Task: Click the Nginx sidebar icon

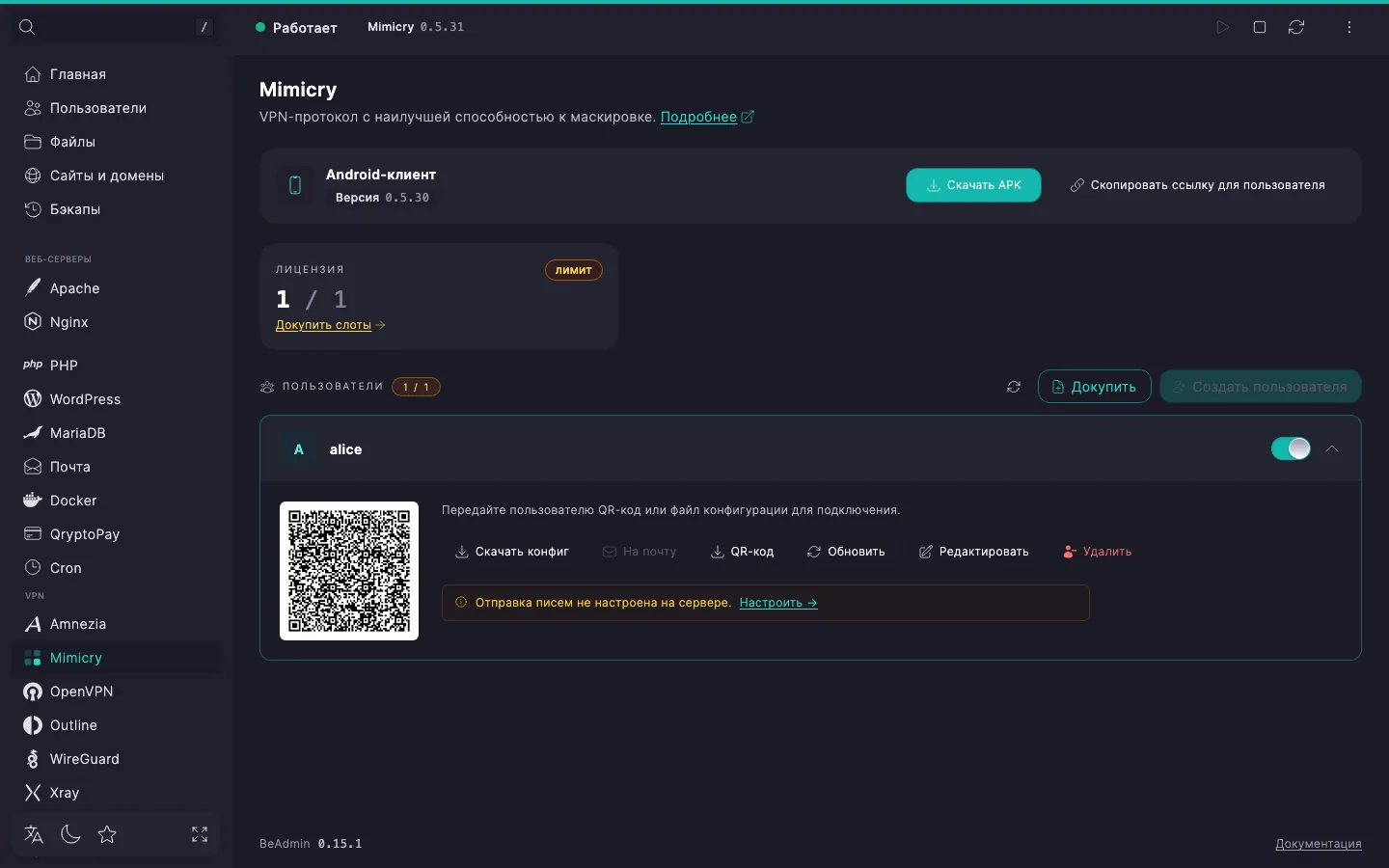Action: pyautogui.click(x=33, y=322)
